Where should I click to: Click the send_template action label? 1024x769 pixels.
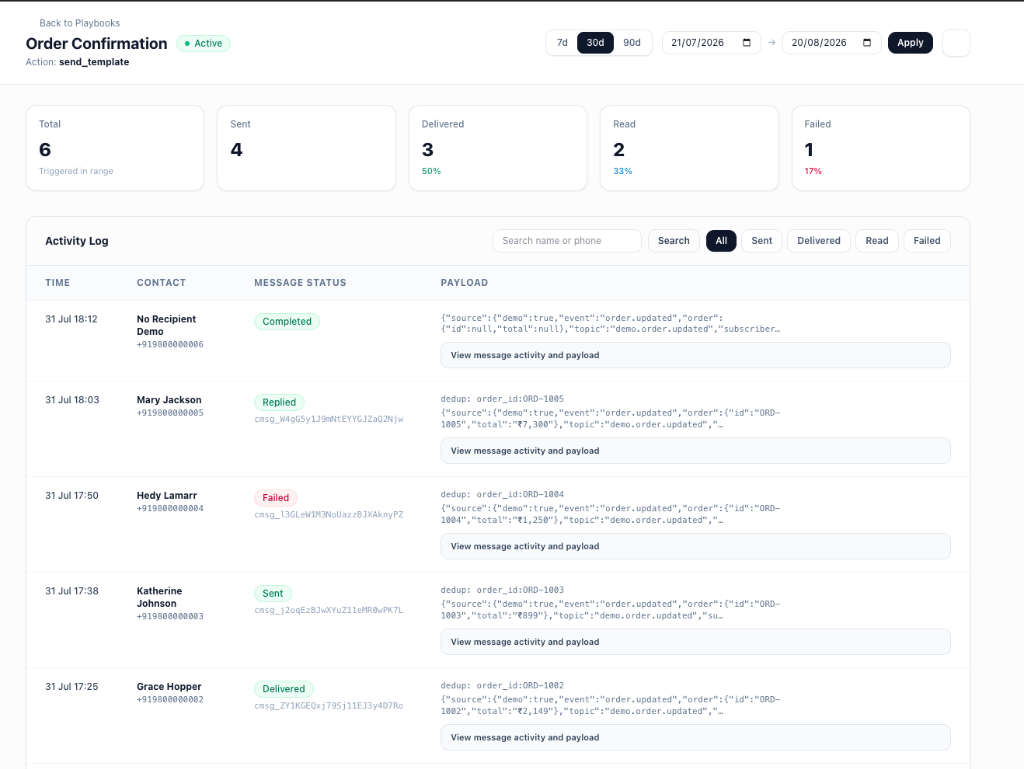click(94, 62)
